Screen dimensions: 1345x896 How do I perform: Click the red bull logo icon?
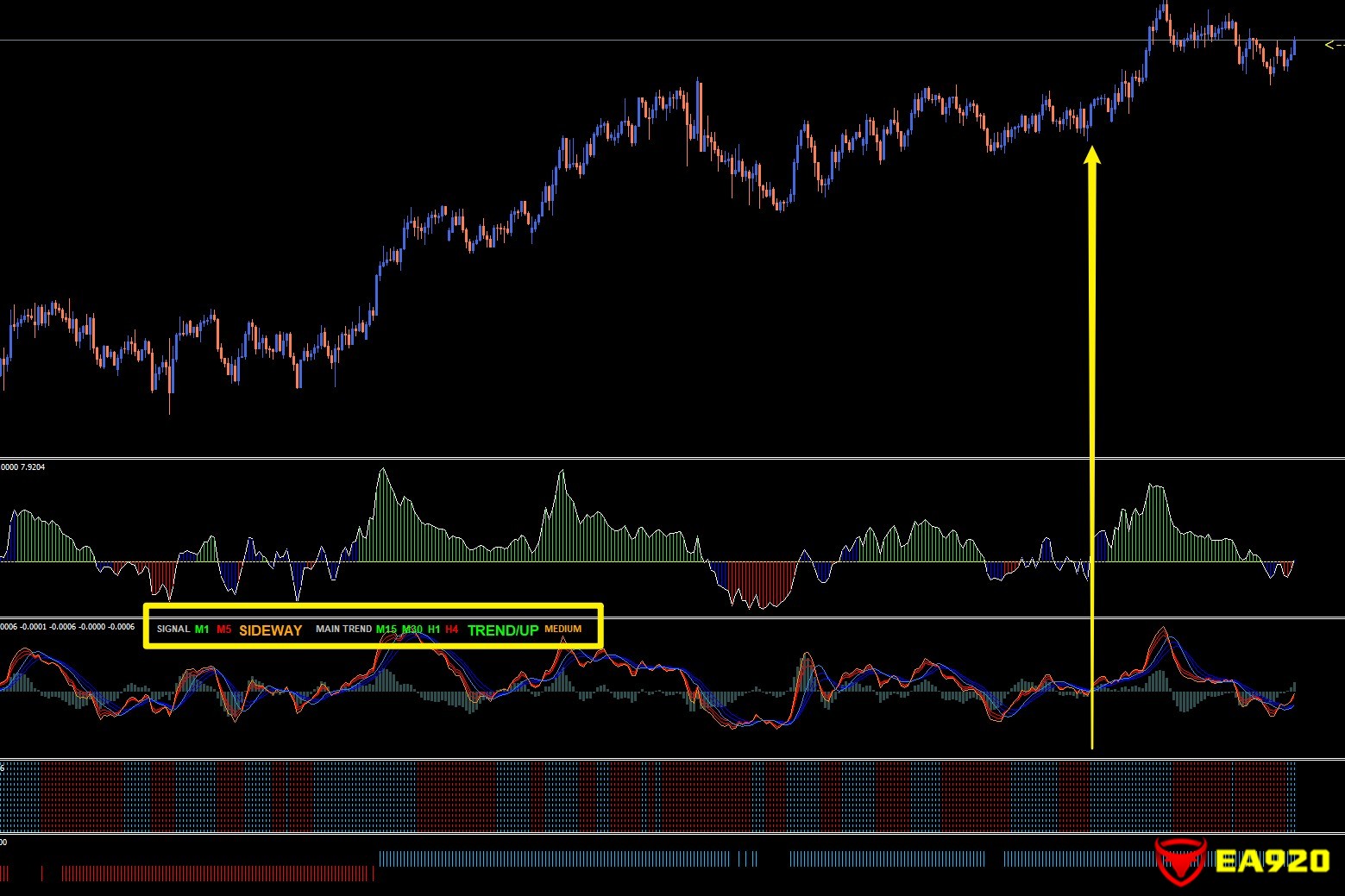tap(1179, 862)
